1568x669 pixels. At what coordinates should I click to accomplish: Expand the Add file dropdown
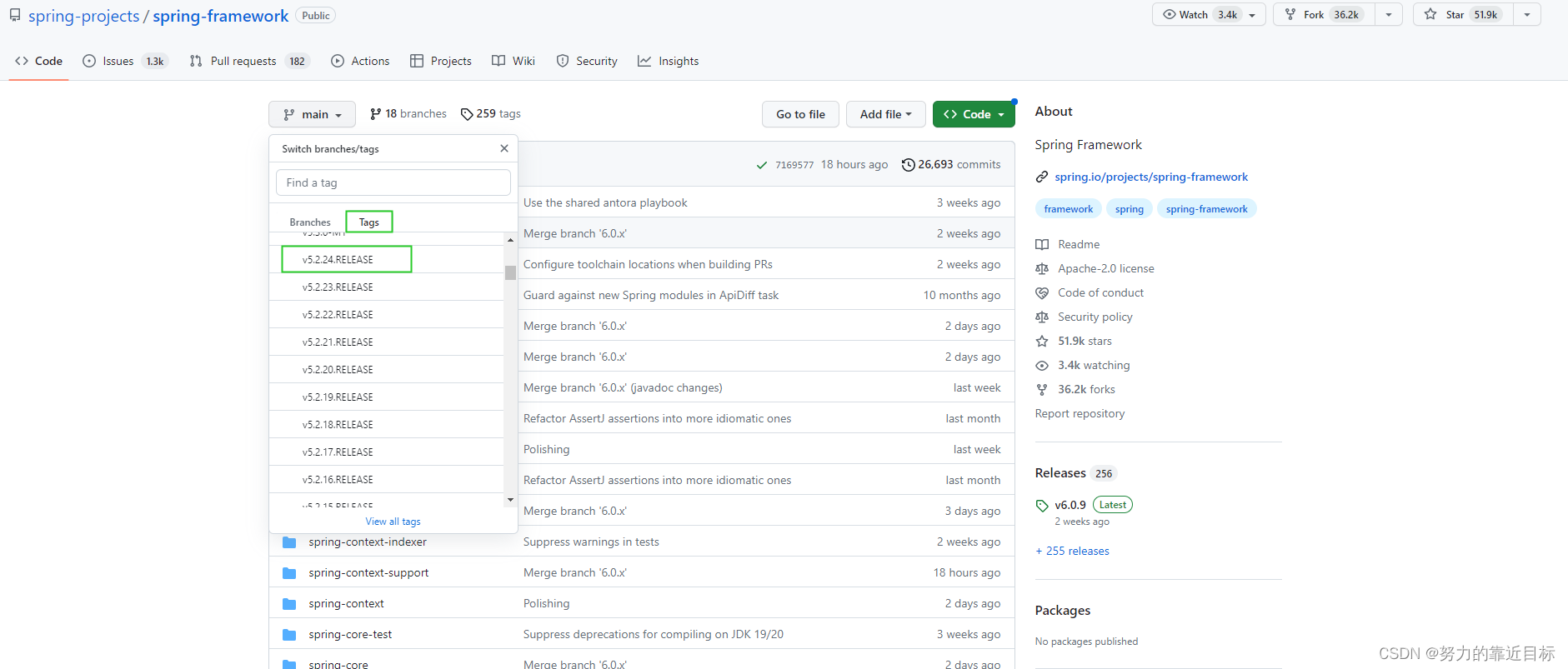(886, 114)
